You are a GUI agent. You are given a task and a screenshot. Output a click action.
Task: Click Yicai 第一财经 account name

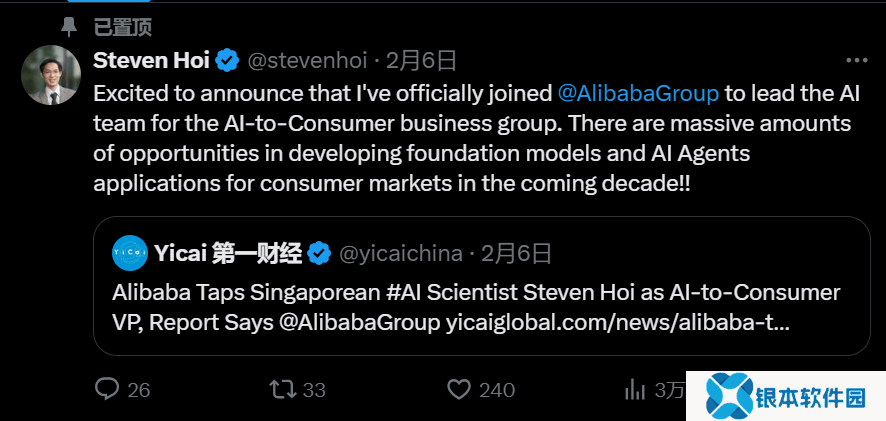coord(228,254)
